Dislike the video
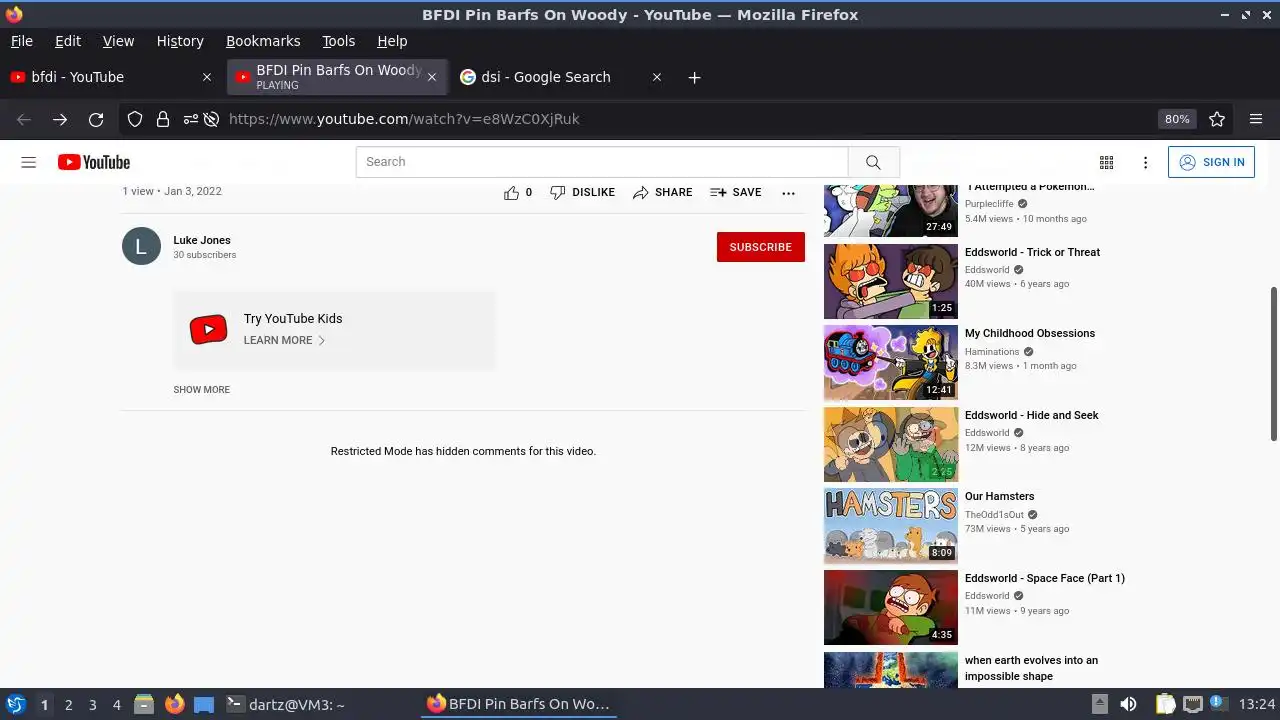Image resolution: width=1280 pixels, height=720 pixels. pyautogui.click(x=583, y=192)
